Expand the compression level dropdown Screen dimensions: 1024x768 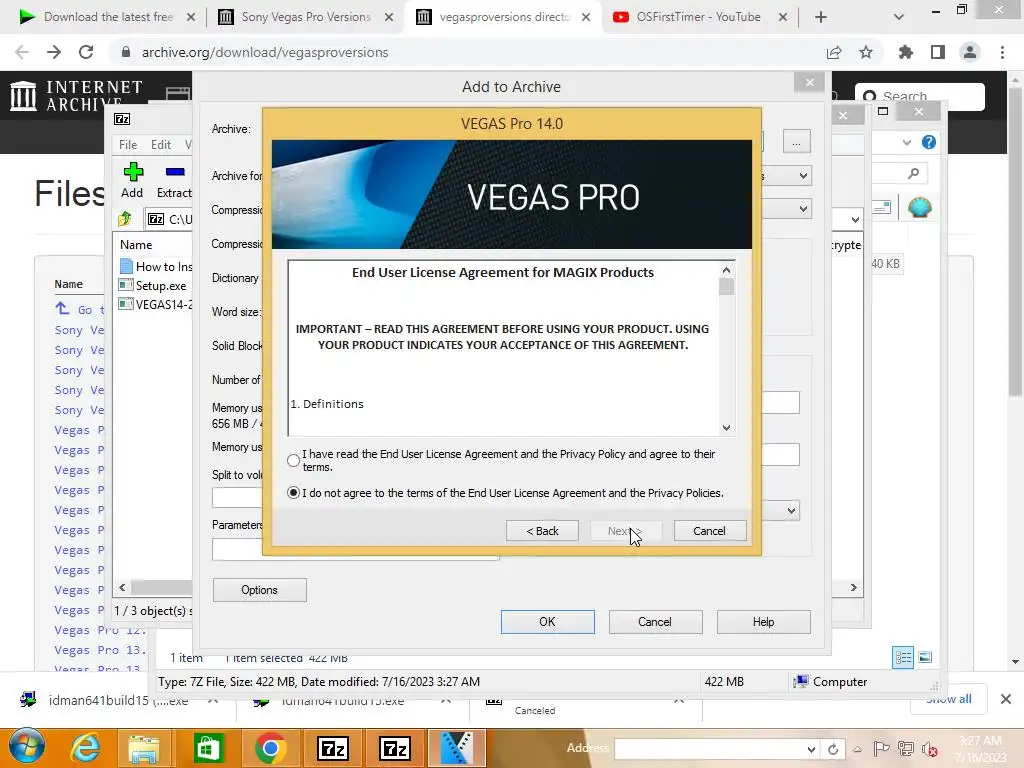(x=803, y=209)
